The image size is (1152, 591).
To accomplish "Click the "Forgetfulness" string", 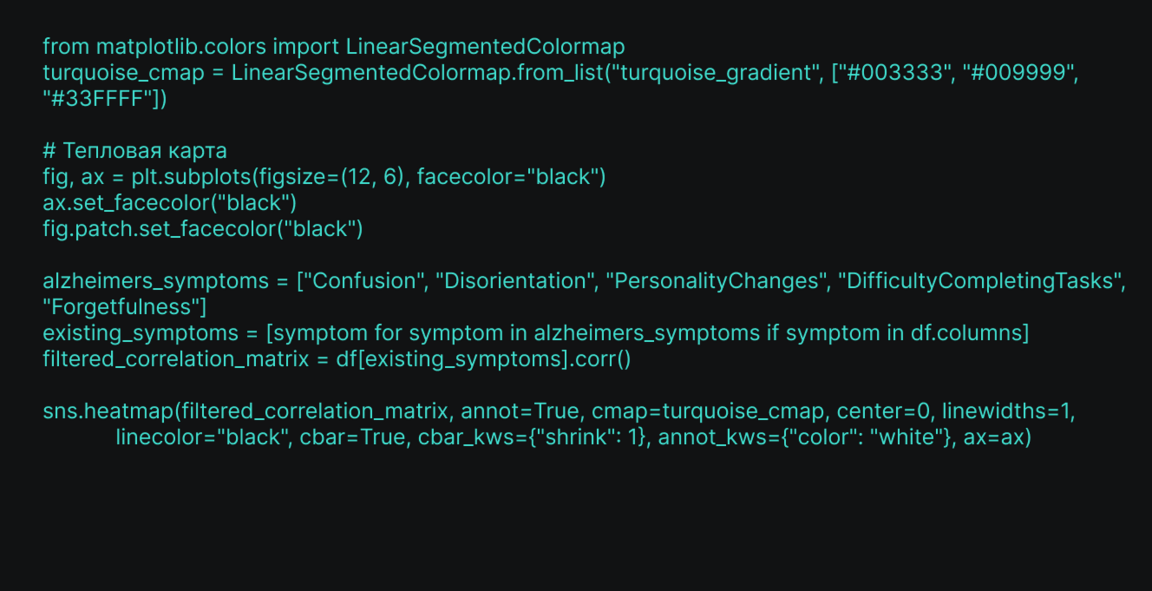I will point(125,307).
